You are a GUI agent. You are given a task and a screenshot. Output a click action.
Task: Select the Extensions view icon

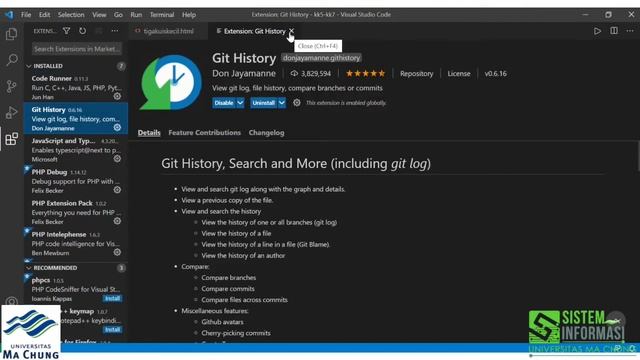(11, 139)
